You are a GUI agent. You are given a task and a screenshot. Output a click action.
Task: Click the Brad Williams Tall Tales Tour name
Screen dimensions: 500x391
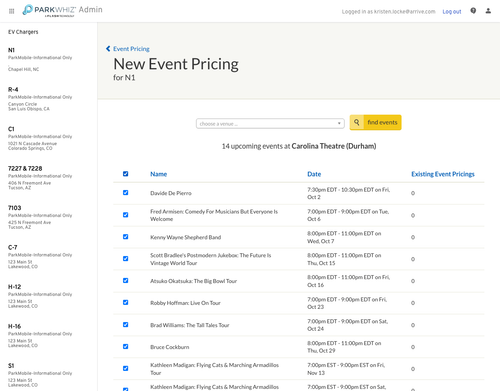(x=190, y=325)
